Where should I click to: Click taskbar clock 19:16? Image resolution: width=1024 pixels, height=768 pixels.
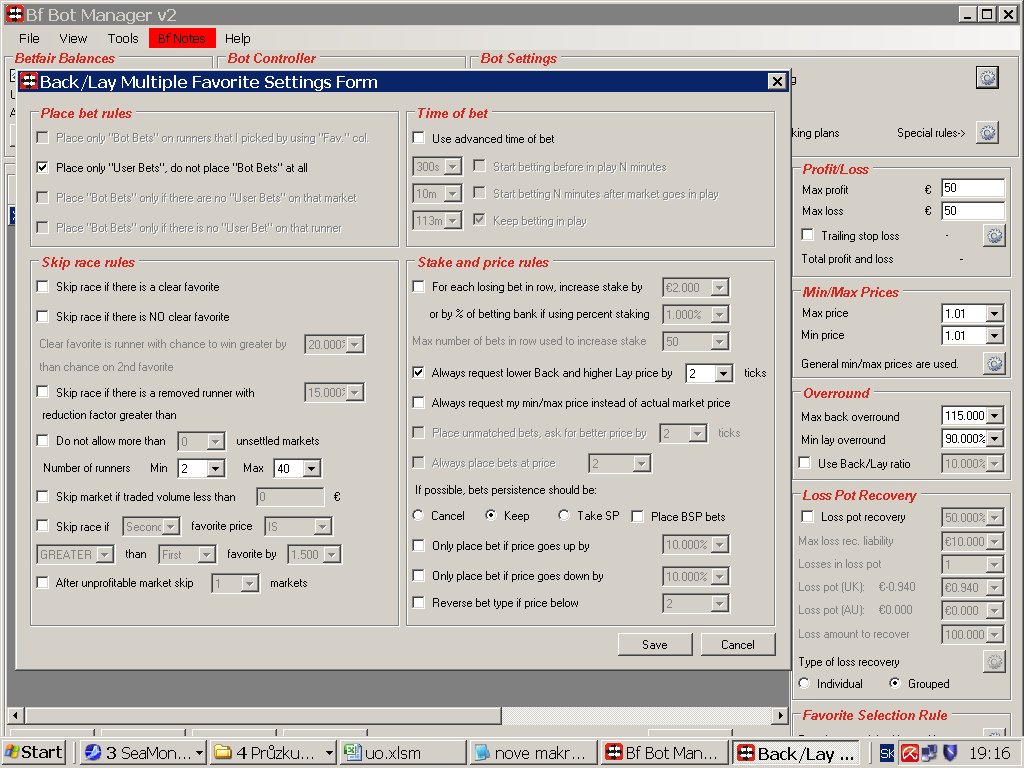(989, 753)
